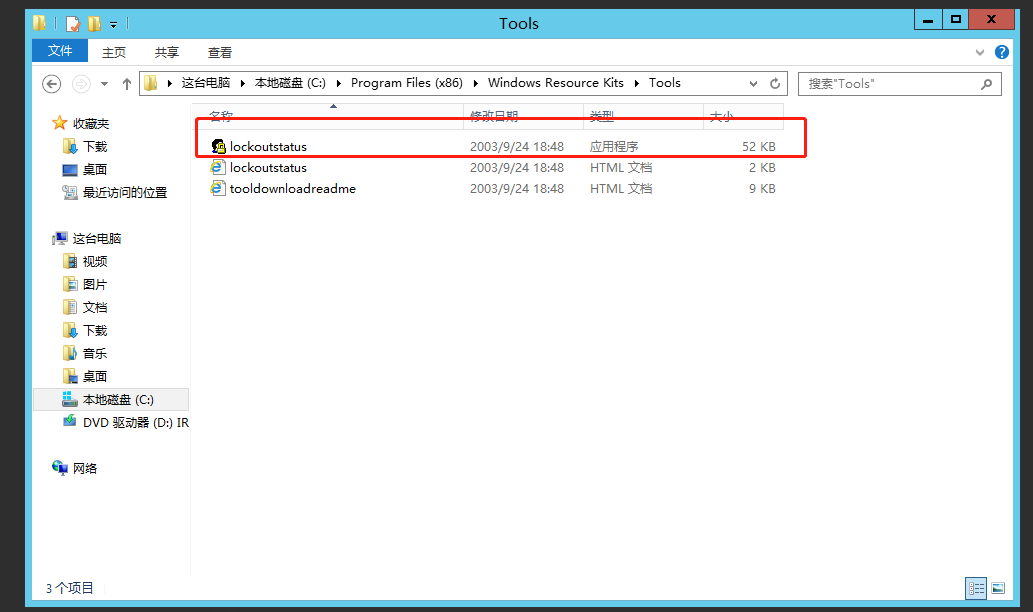1033x612 pixels.
Task: Open 桌面 under 收藏夹
Action: (x=95, y=169)
